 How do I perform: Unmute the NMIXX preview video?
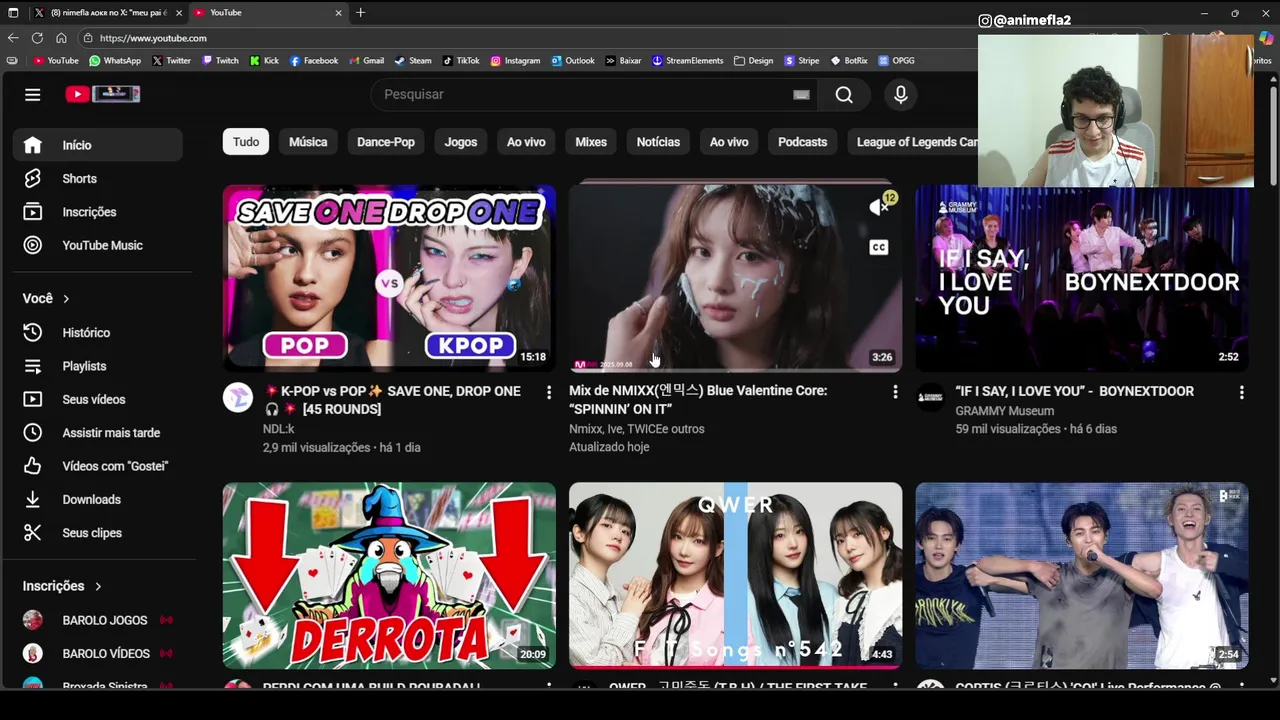pos(878,207)
